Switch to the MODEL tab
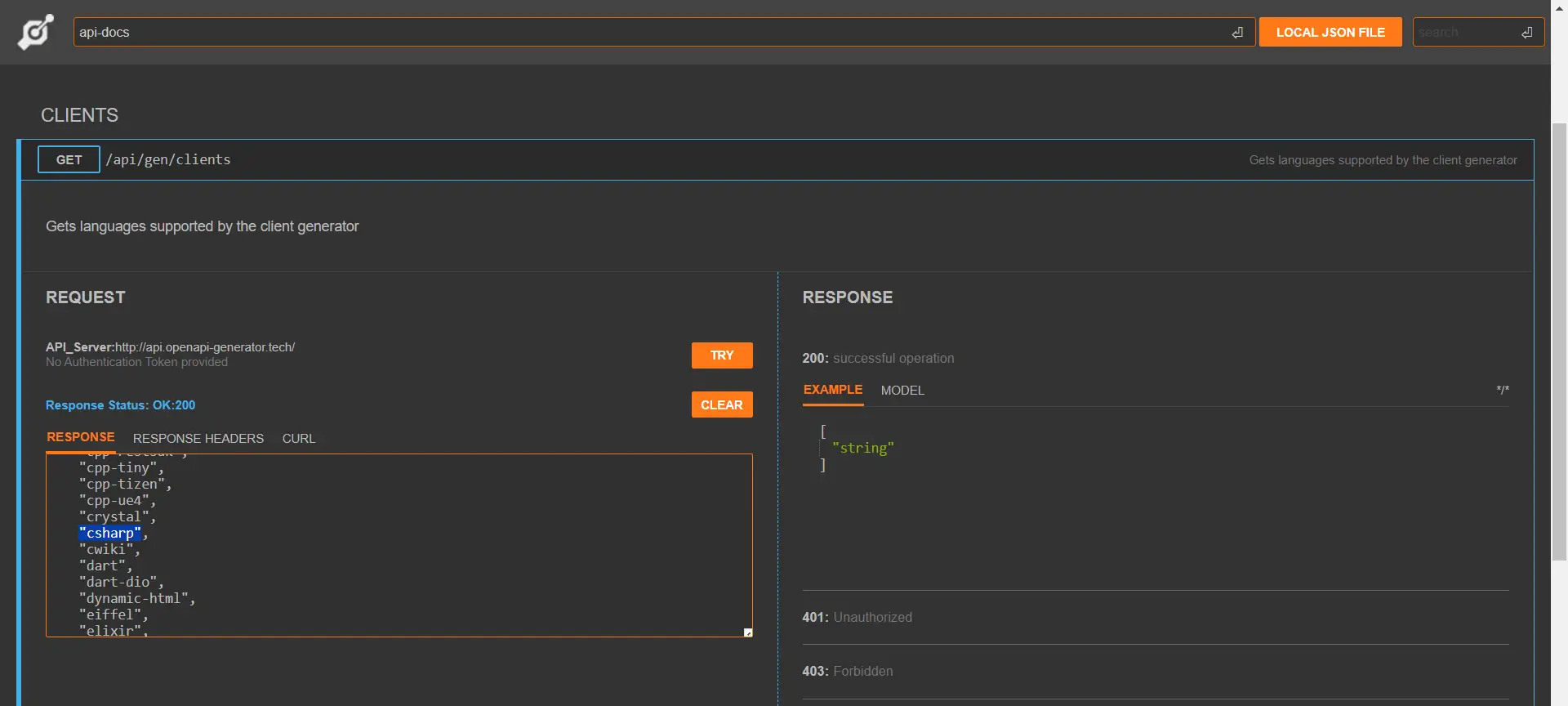The width and height of the screenshot is (1568, 706). 902,391
